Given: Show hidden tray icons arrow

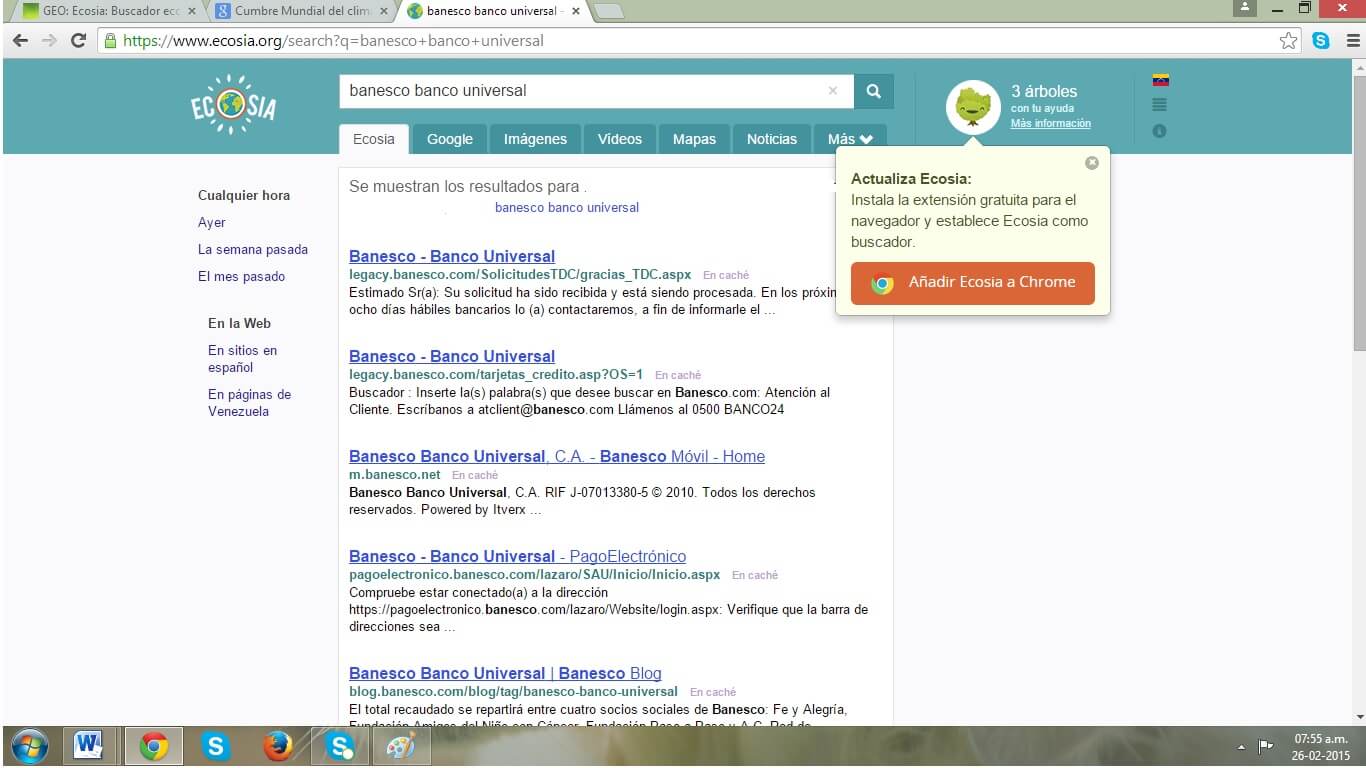Looking at the screenshot, I should pos(1242,747).
